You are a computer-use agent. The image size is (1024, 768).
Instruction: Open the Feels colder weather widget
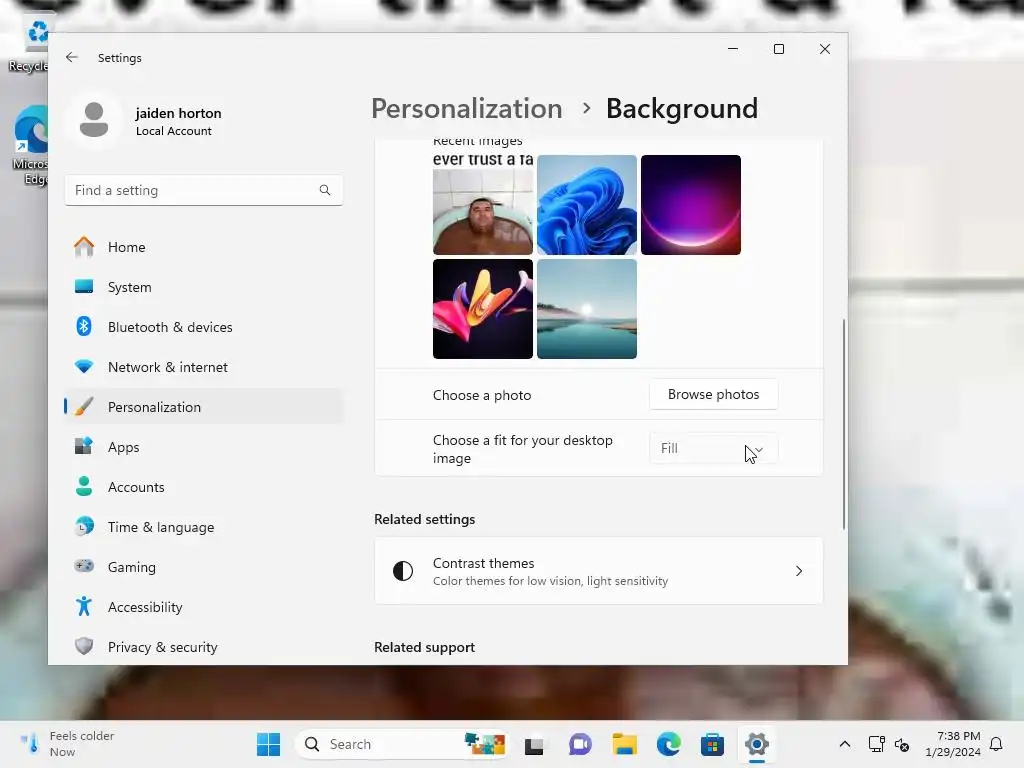click(x=67, y=744)
